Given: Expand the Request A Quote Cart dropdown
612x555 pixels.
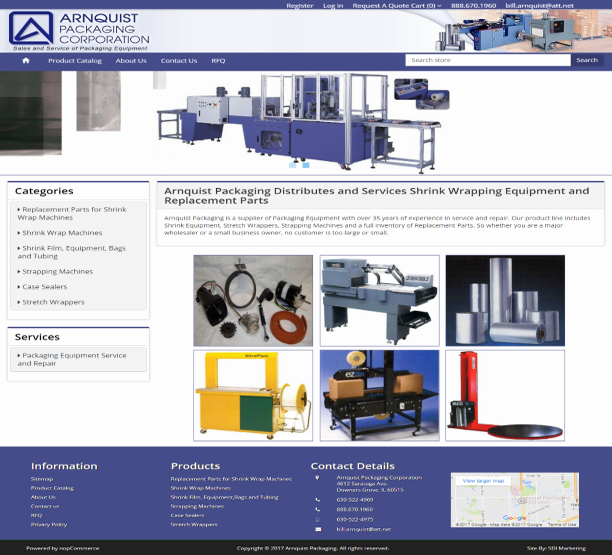Looking at the screenshot, I should click(396, 6).
